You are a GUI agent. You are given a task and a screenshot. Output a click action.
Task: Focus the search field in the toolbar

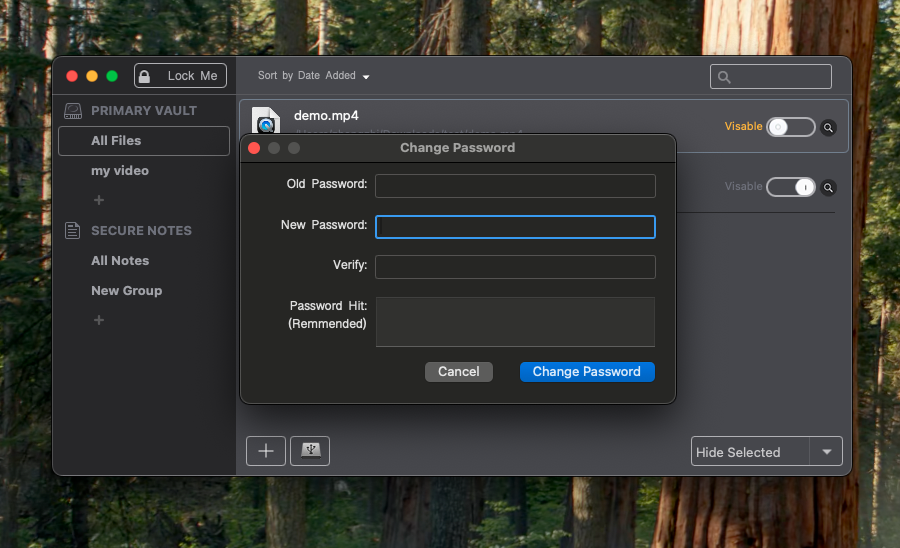tap(770, 76)
